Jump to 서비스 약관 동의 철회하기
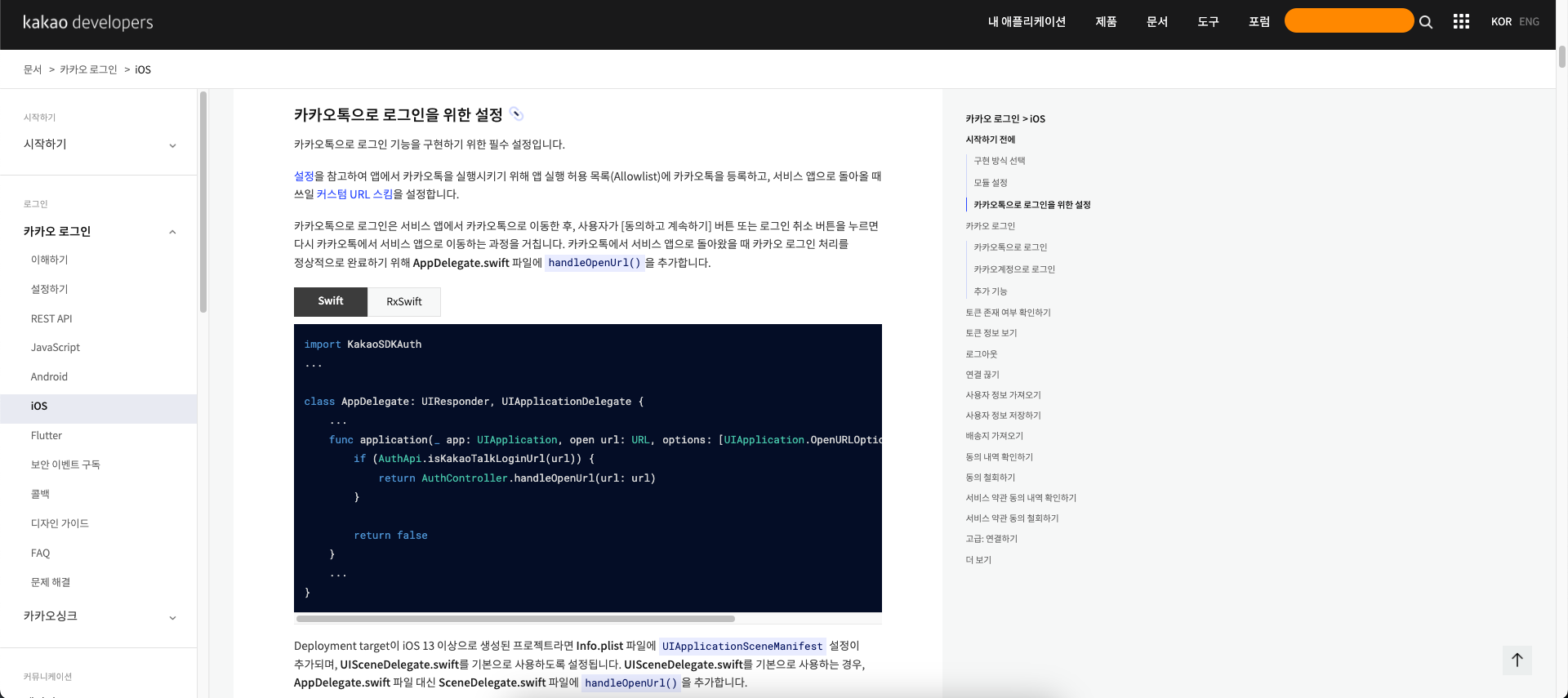Screen dimensions: 1568x698 tap(1012, 518)
